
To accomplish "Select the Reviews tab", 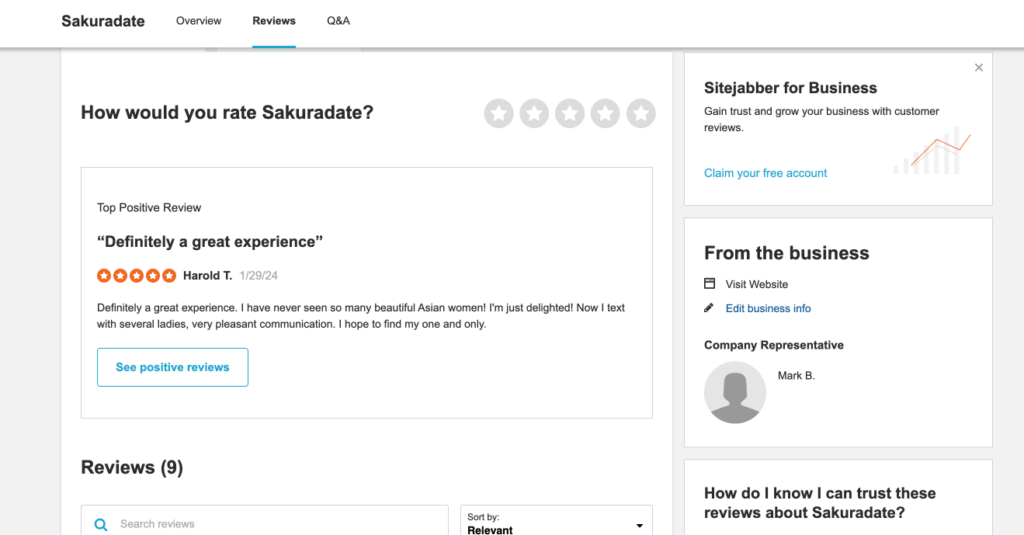I will (x=274, y=21).
